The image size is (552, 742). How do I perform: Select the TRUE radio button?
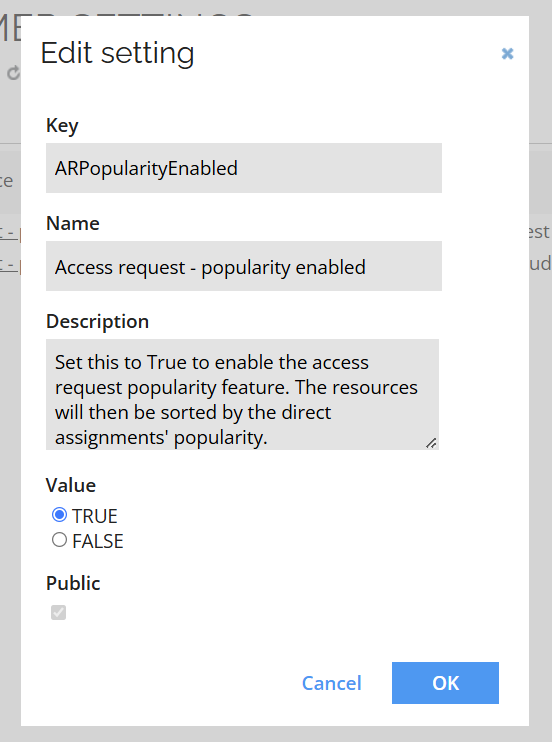pyautogui.click(x=59, y=514)
